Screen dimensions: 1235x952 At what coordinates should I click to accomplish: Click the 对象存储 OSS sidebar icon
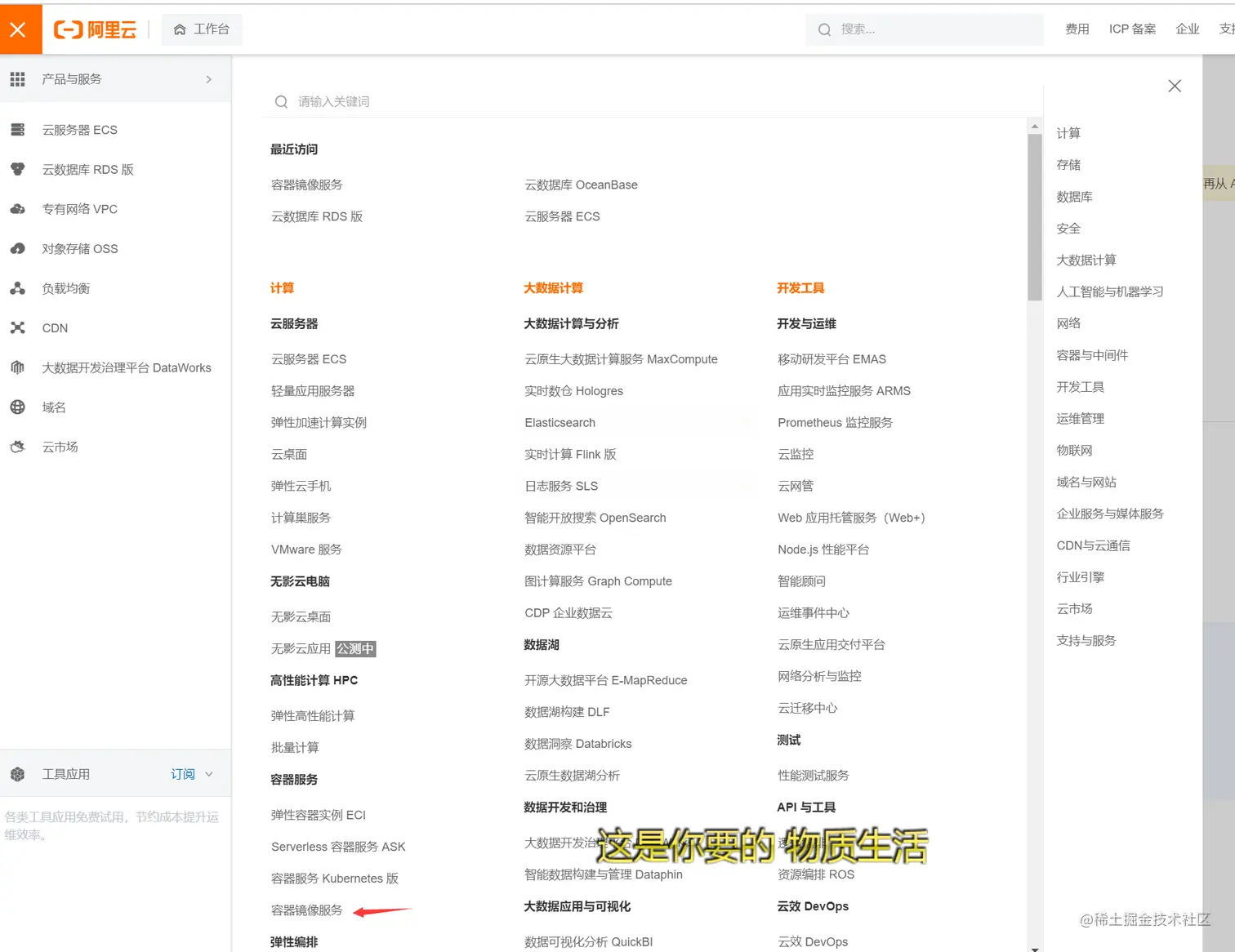click(17, 248)
